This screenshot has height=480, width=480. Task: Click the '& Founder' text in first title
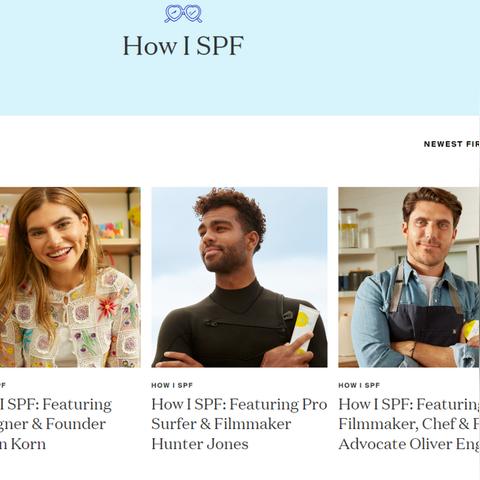[x=69, y=424]
